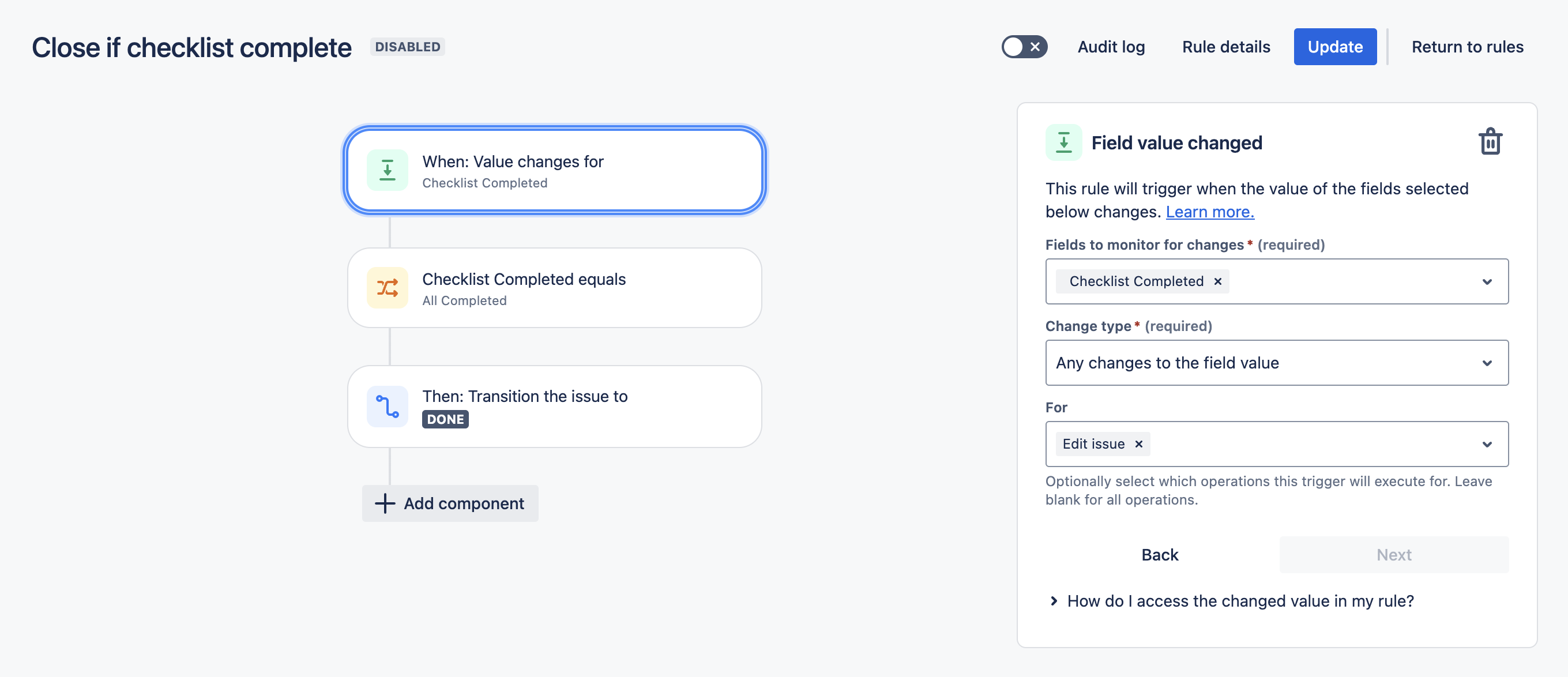The height and width of the screenshot is (677, 1568).
Task: Open the Audit log
Action: 1111,47
